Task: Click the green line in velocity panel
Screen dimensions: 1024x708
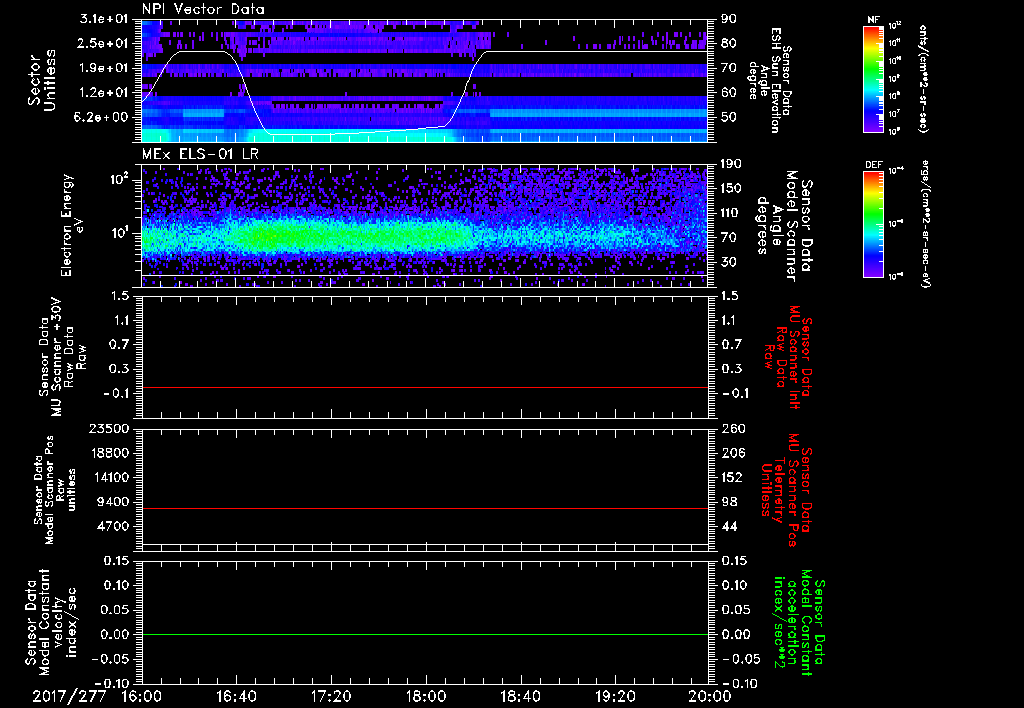Action: (424, 634)
